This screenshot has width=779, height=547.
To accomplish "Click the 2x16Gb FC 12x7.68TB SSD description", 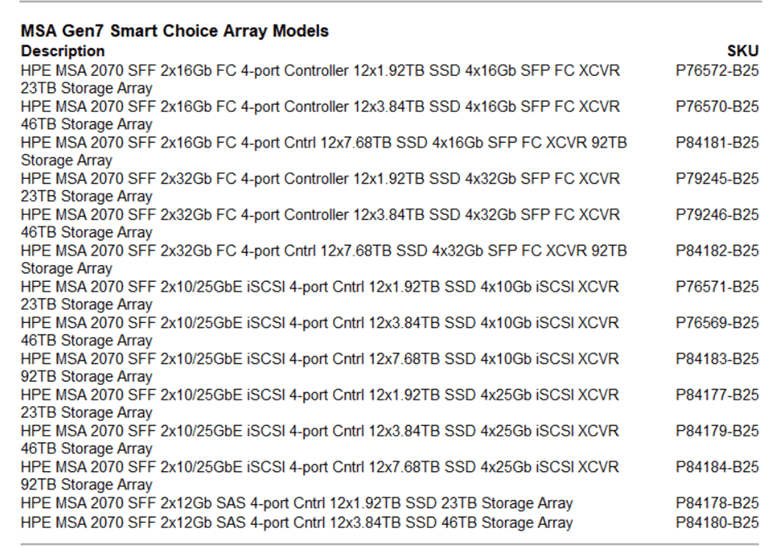I will [x=324, y=152].
